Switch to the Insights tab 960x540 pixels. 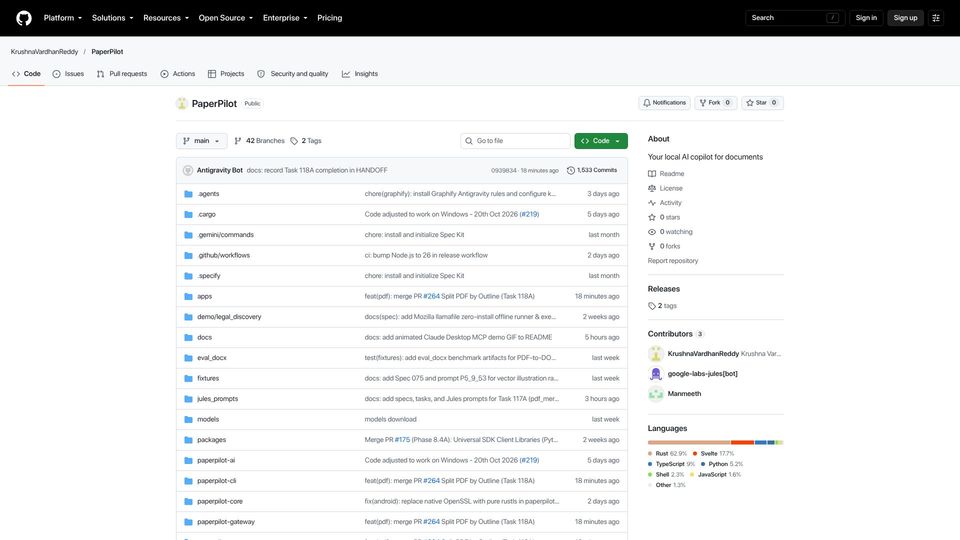[x=360, y=73]
